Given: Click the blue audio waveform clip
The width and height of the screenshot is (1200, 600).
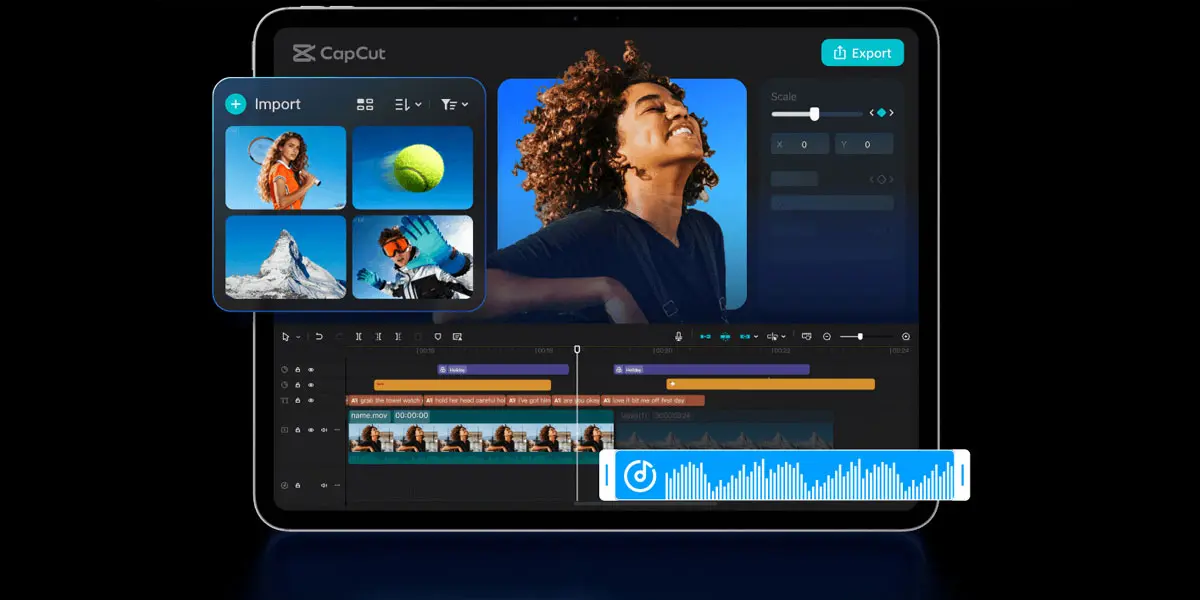Looking at the screenshot, I should coord(785,475).
